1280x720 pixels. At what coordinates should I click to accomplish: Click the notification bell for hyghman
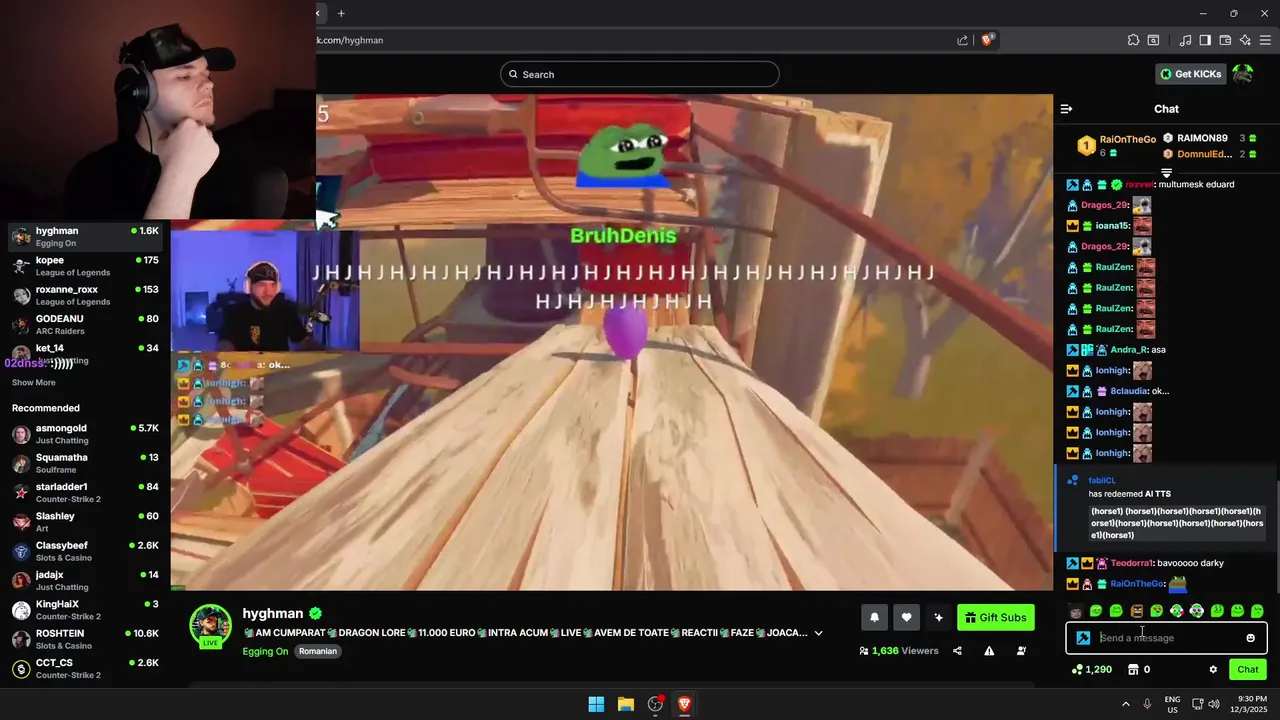click(x=874, y=617)
